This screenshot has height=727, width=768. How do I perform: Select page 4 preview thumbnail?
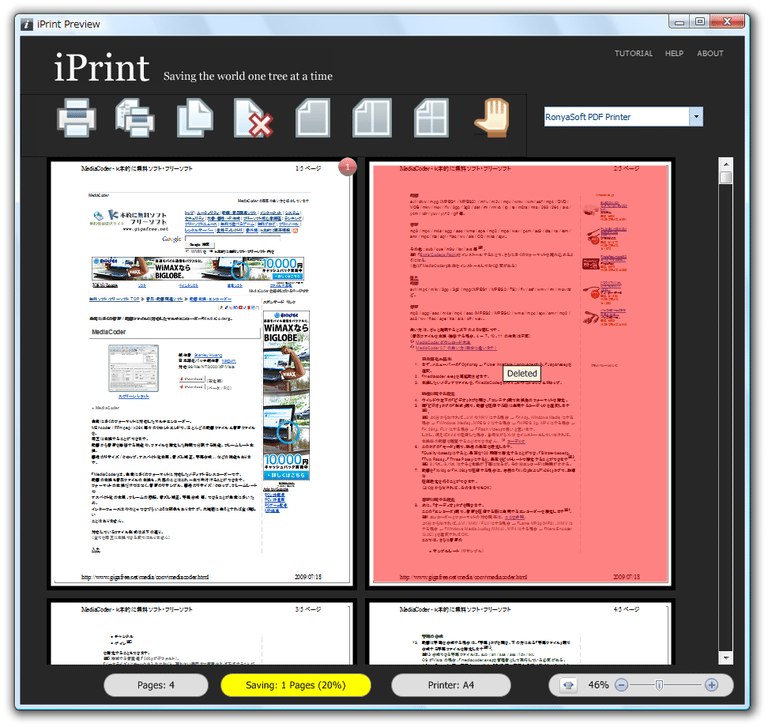[520, 633]
